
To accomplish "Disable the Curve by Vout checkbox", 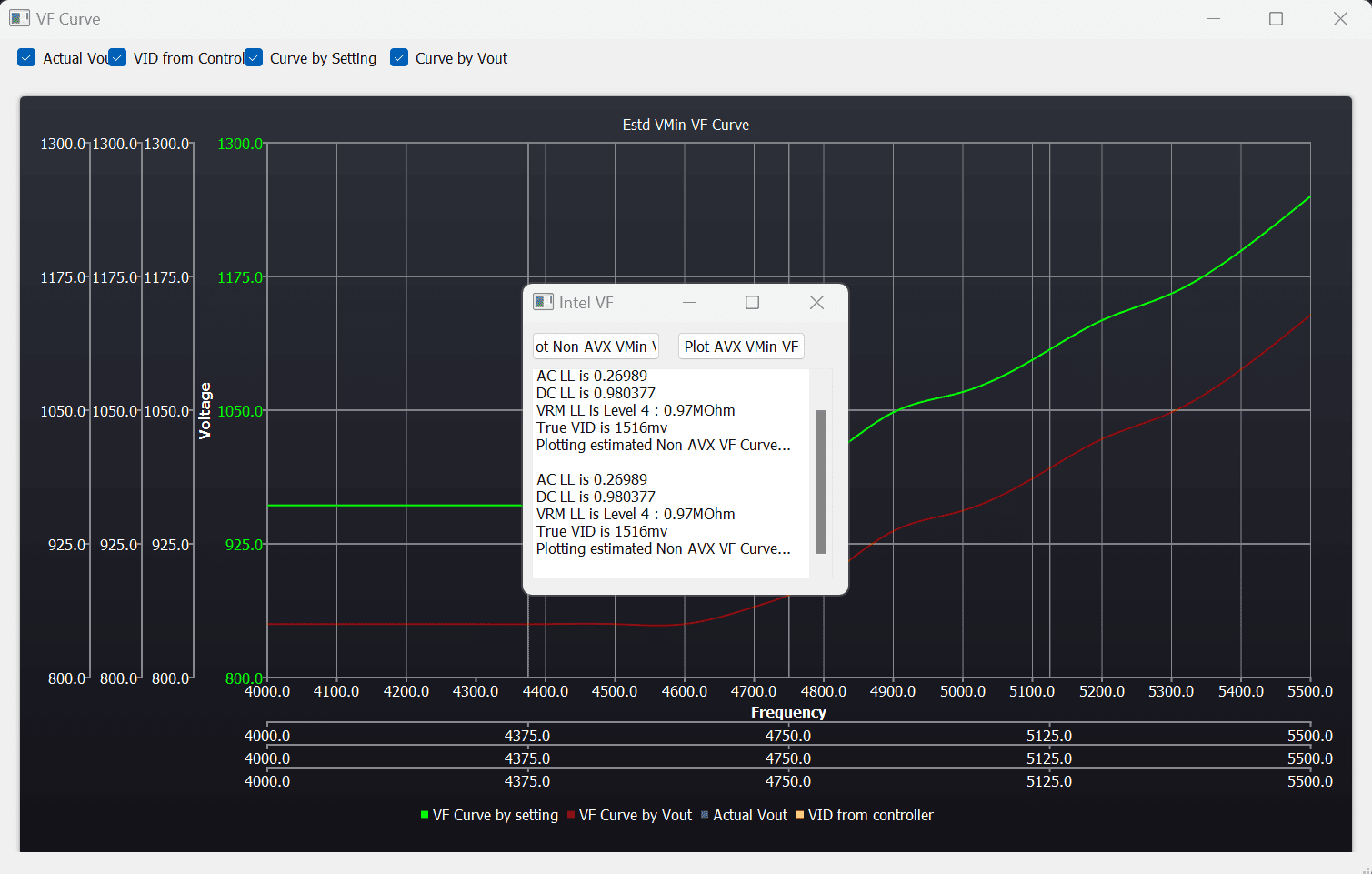I will (399, 58).
